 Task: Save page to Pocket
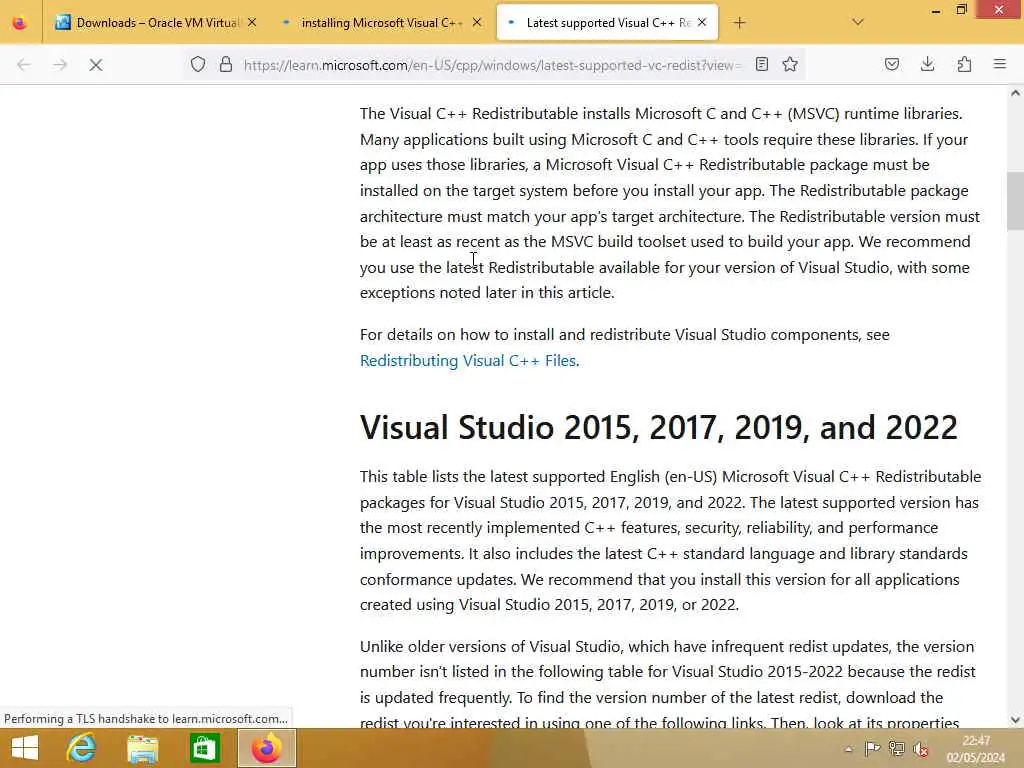click(x=892, y=64)
